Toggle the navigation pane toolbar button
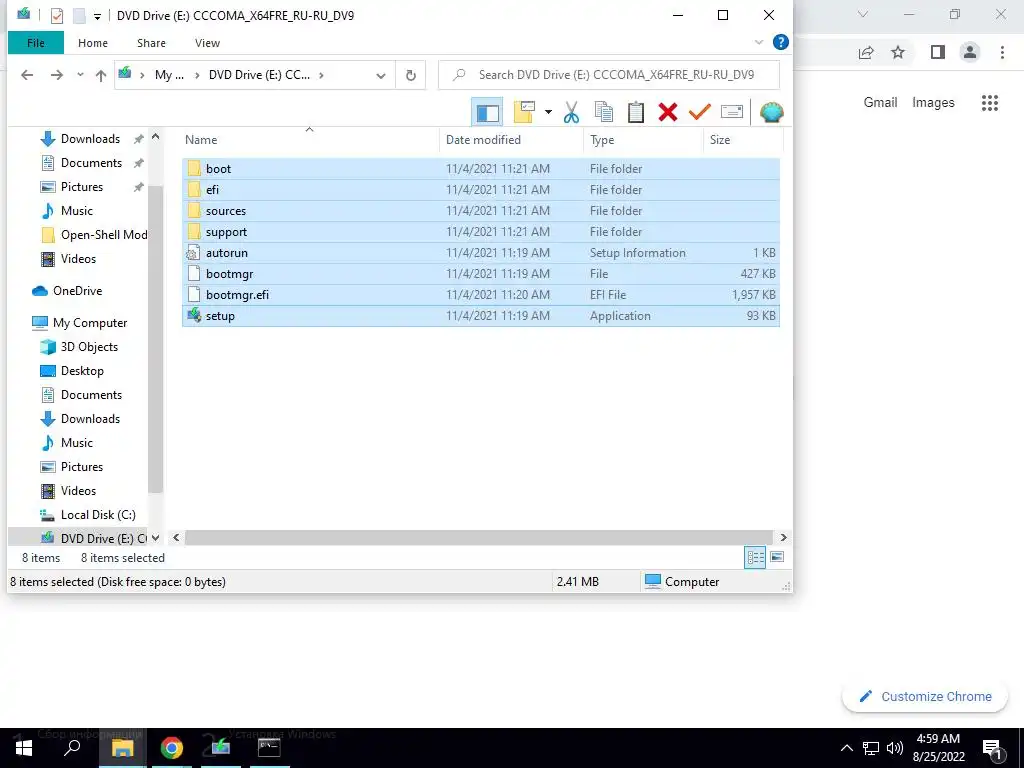The height and width of the screenshot is (768, 1024). 487,112
